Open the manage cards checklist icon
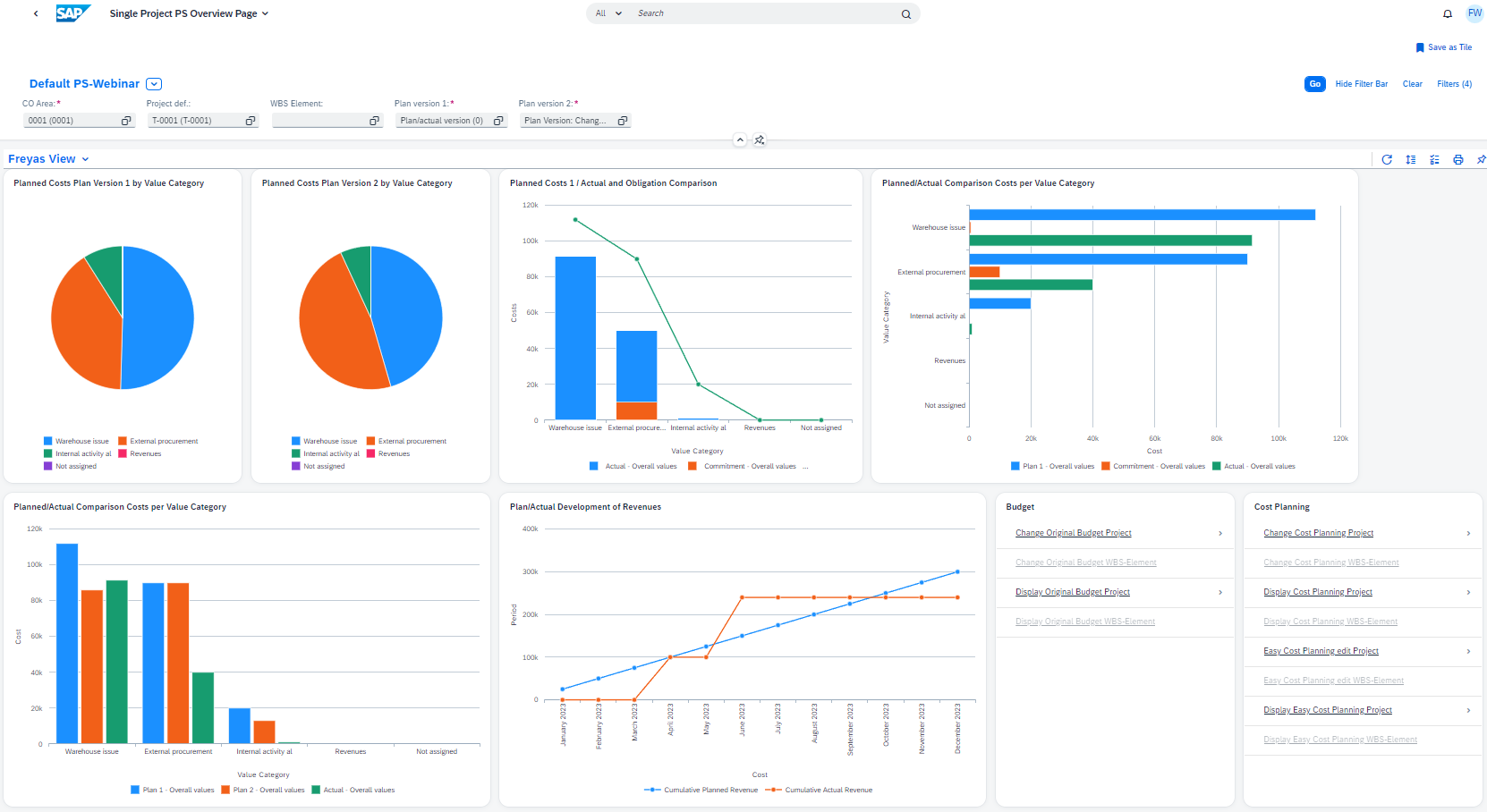 [1434, 159]
